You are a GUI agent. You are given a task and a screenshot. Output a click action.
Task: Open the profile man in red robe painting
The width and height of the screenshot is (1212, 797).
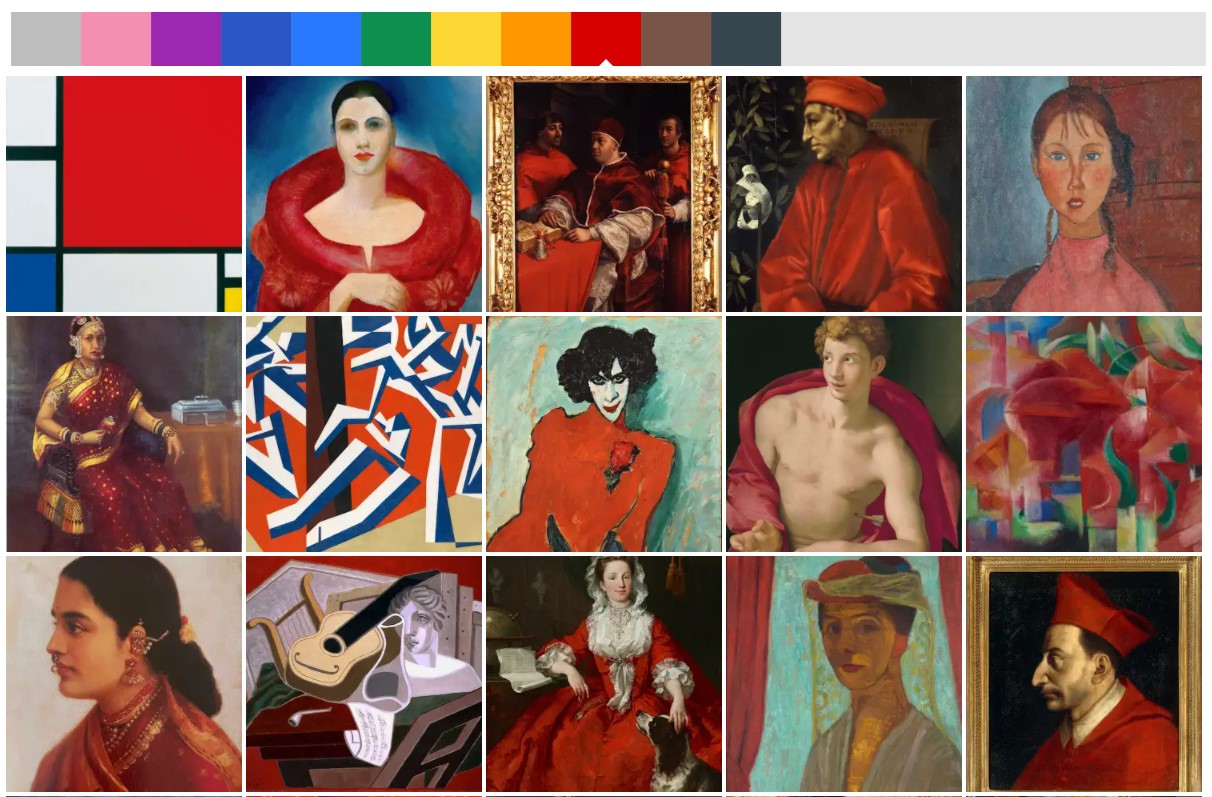pyautogui.click(x=844, y=194)
